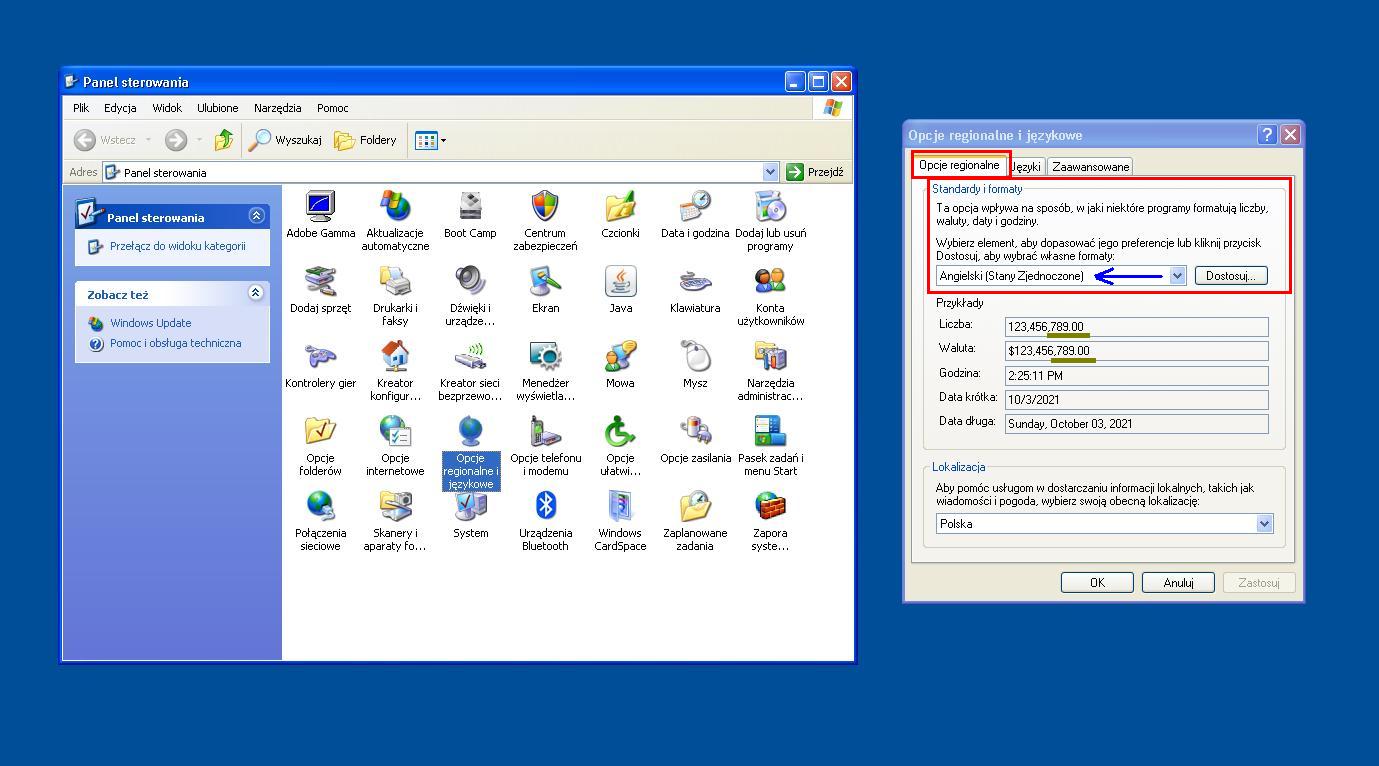
Task: Open the Narzędzia menu
Action: [x=278, y=108]
